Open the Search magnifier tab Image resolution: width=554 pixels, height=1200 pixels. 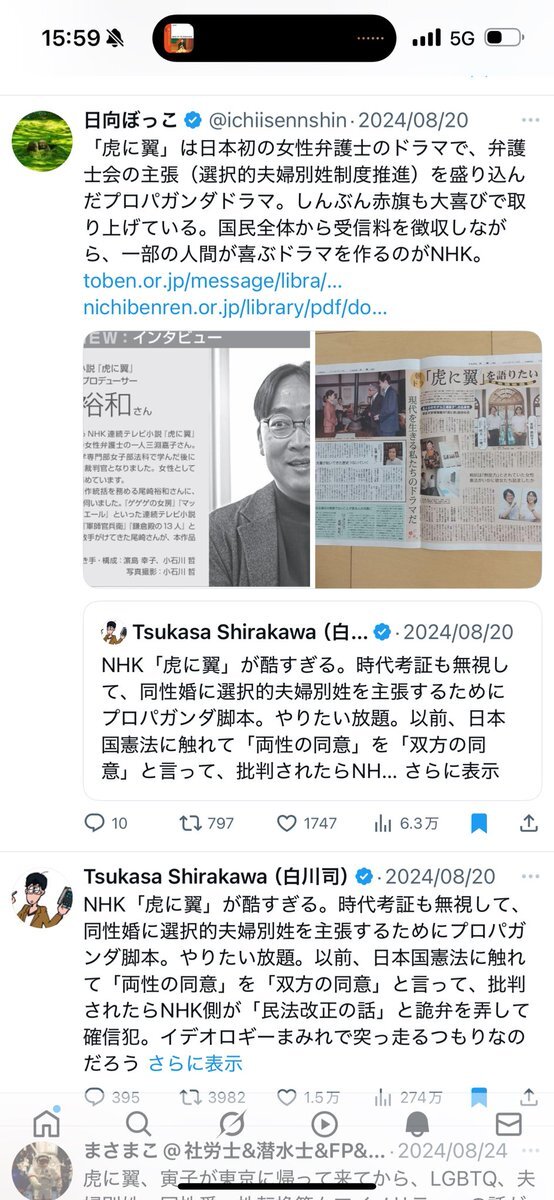139,1123
